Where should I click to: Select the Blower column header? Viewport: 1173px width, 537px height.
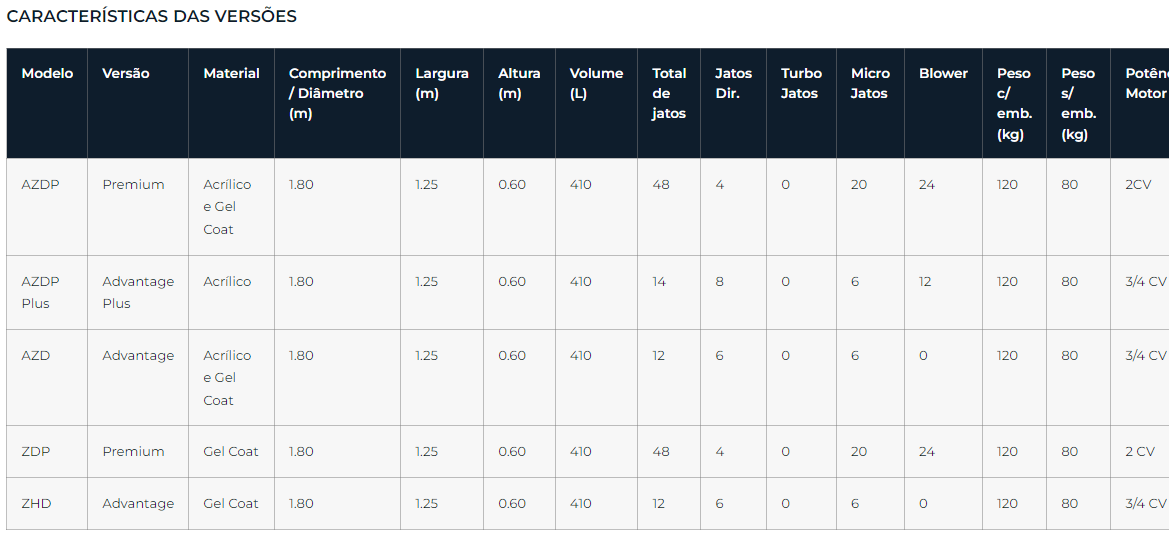point(943,73)
